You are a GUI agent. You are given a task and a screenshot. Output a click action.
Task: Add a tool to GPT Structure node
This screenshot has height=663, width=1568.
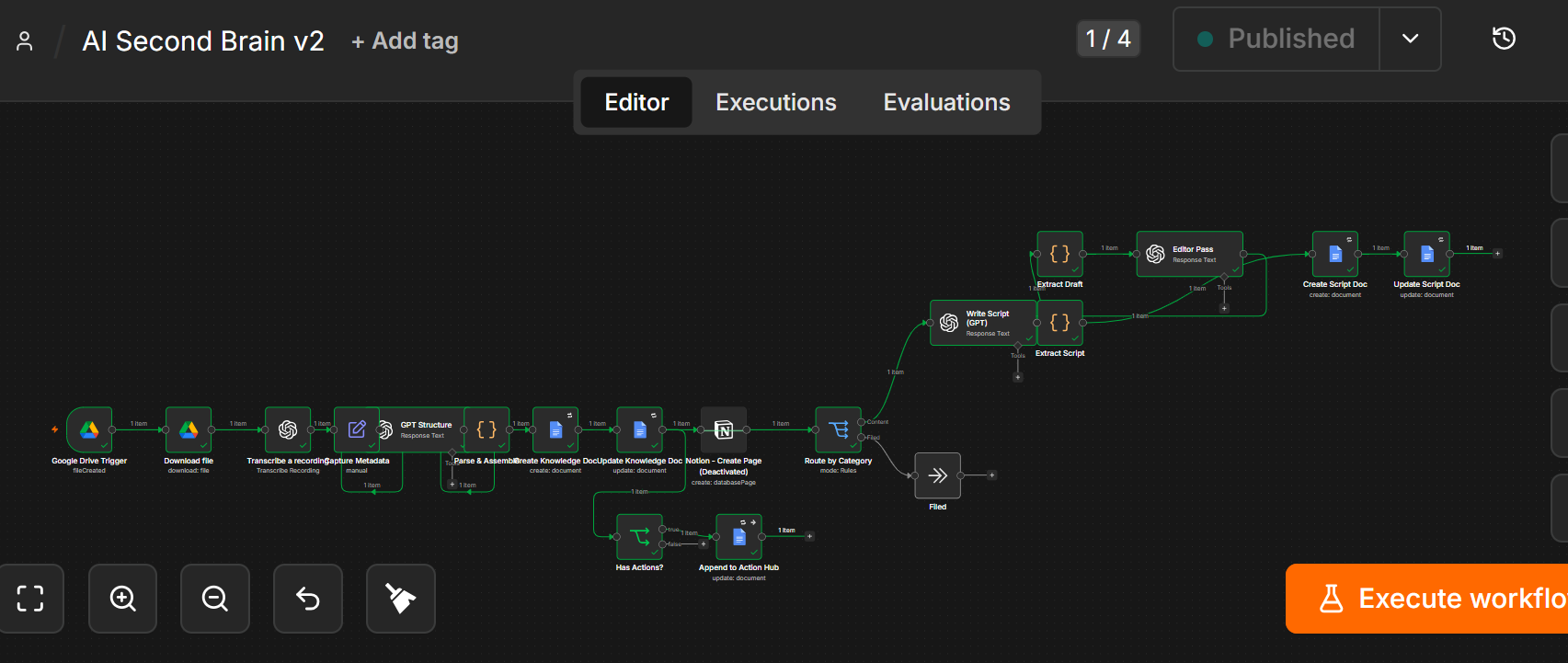452,484
